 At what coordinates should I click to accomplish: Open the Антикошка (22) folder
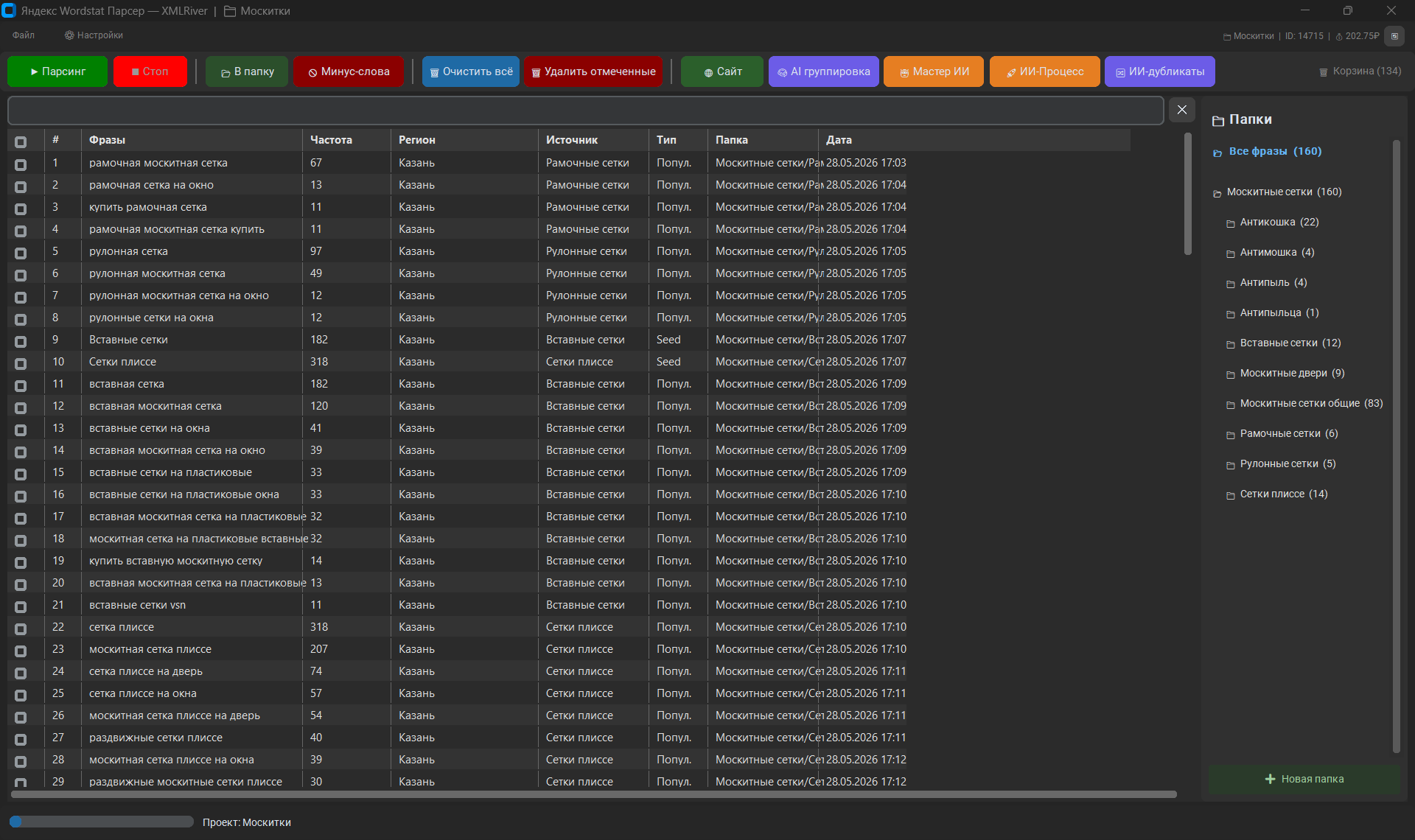(1279, 222)
